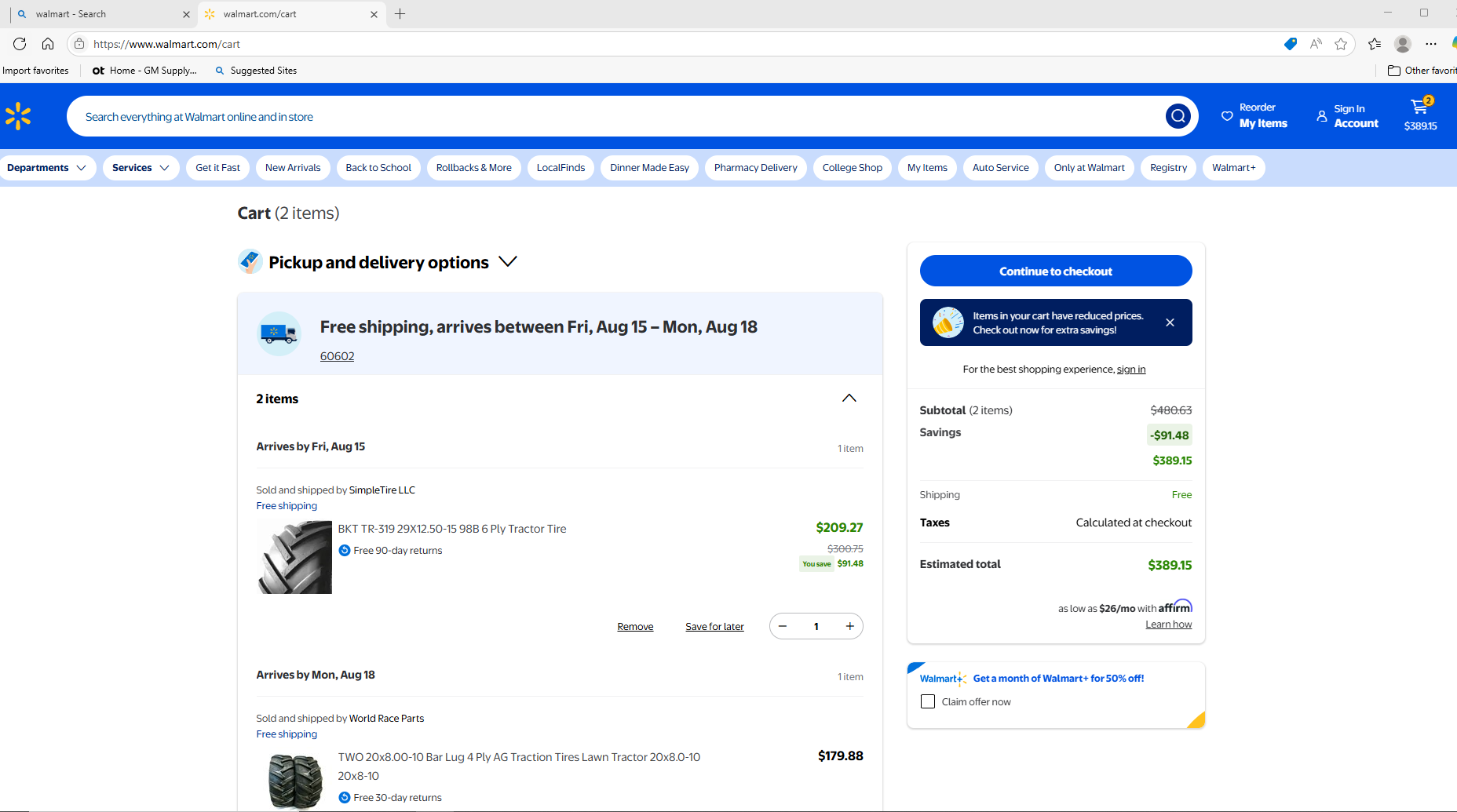Close the walmart.com/cart tab

tap(374, 14)
